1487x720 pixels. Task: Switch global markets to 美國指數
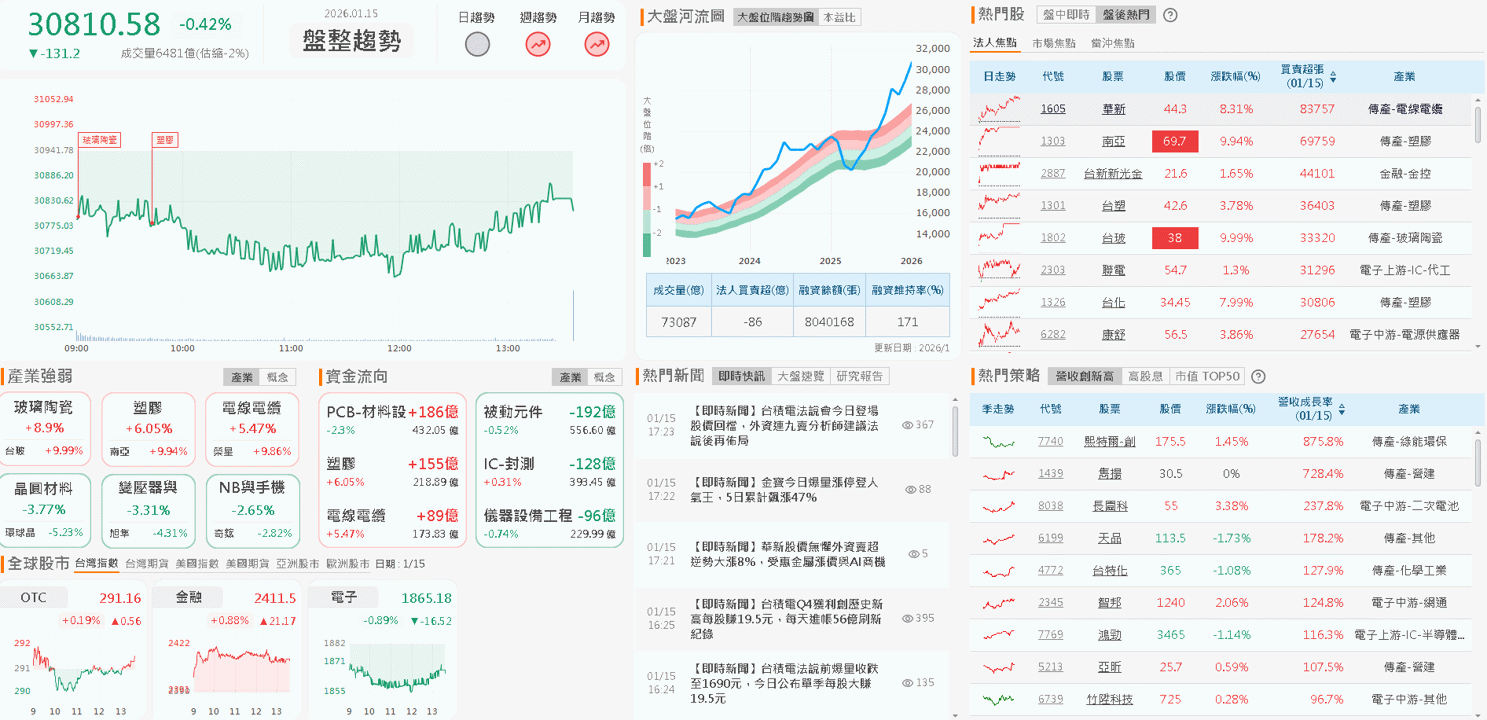coord(197,564)
